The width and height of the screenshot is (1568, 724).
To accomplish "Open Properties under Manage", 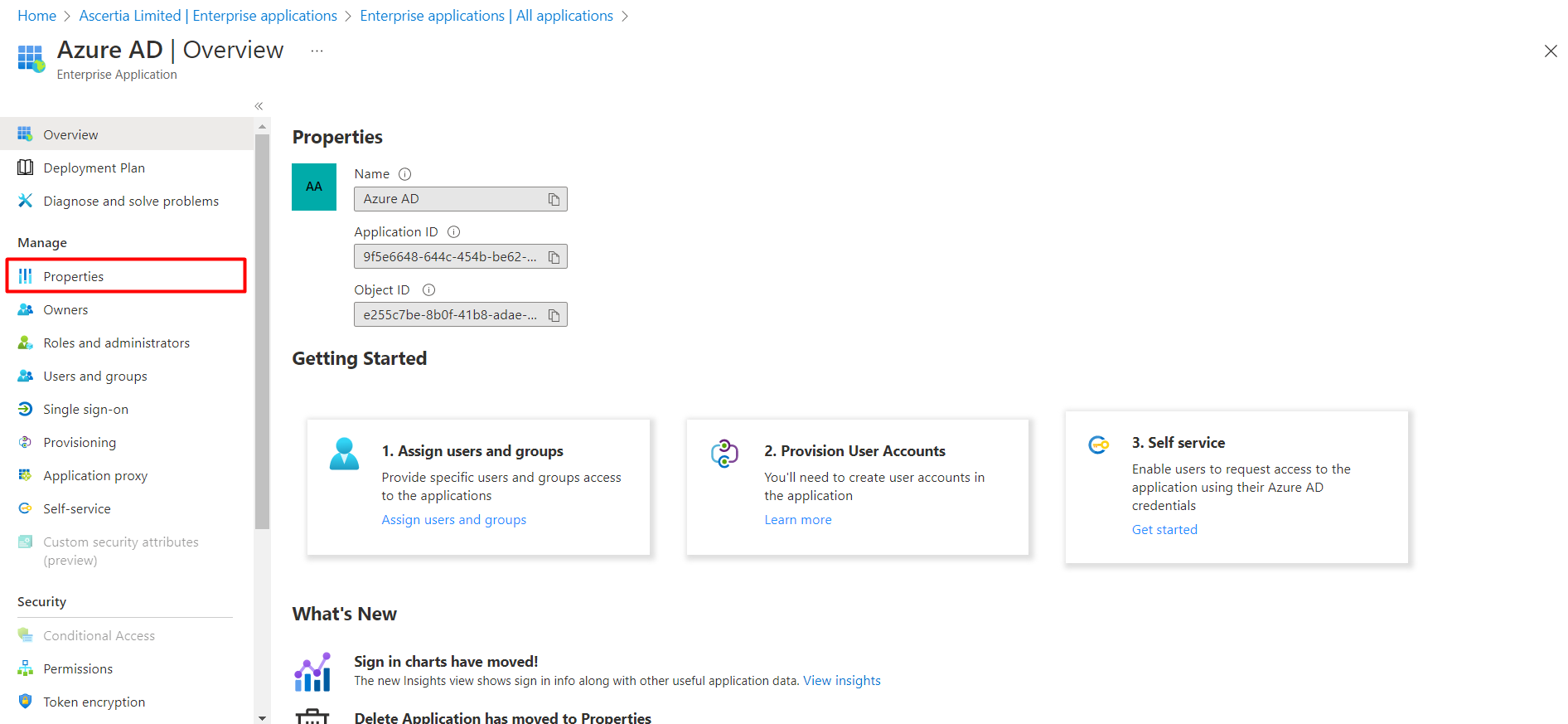I will click(x=126, y=276).
